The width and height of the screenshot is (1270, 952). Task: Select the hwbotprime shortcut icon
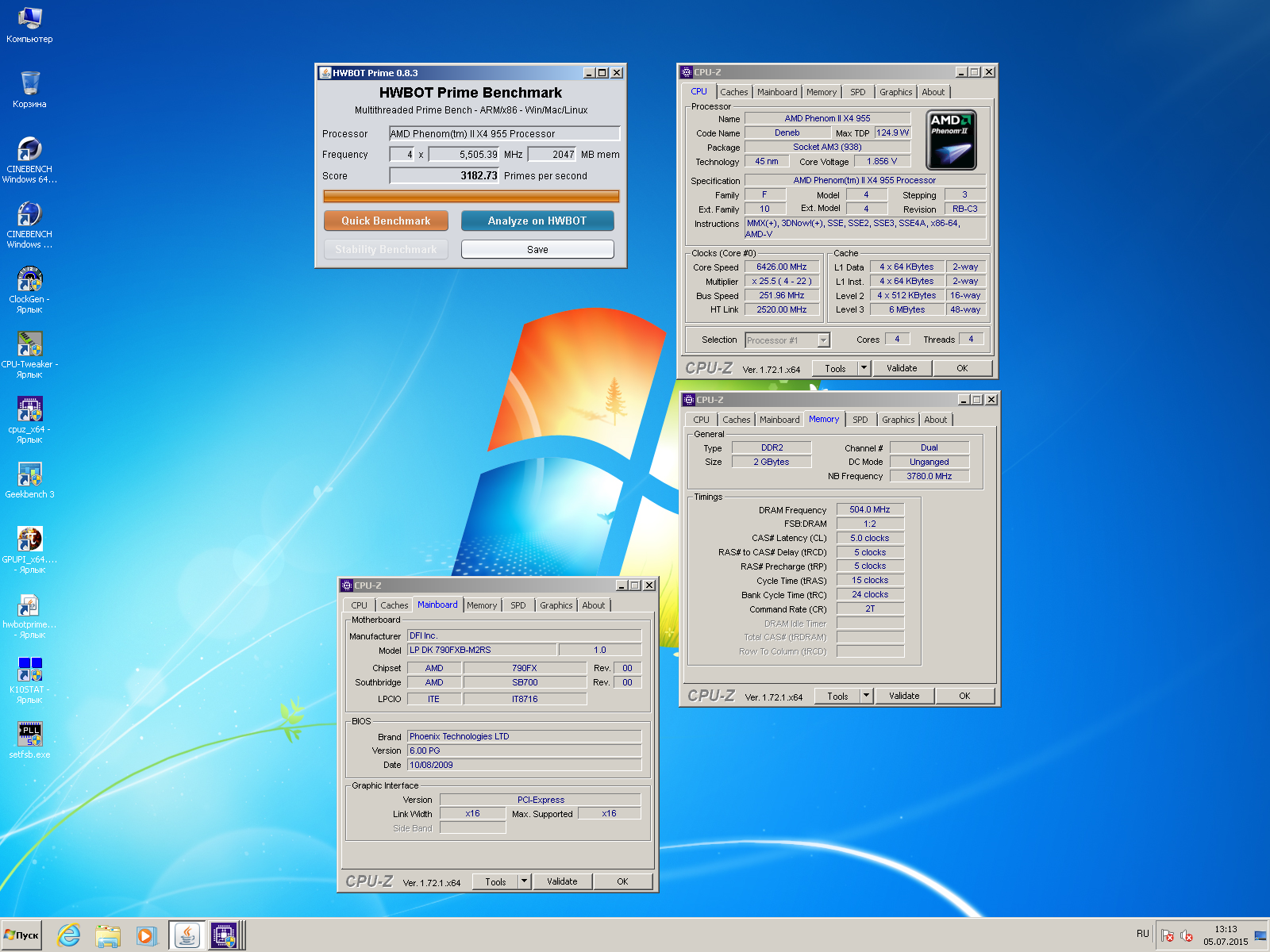tap(29, 615)
